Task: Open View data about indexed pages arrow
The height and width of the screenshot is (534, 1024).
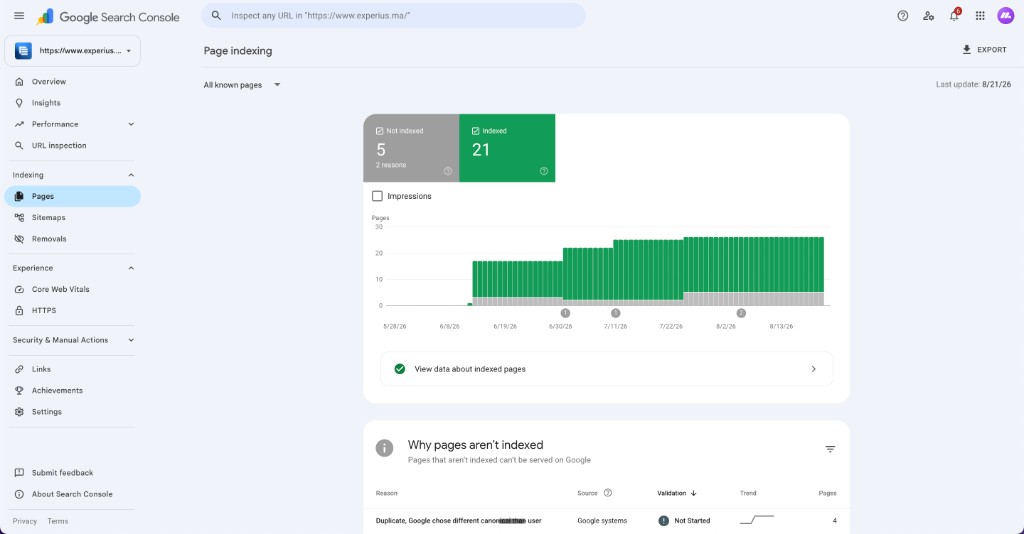Action: 813,369
